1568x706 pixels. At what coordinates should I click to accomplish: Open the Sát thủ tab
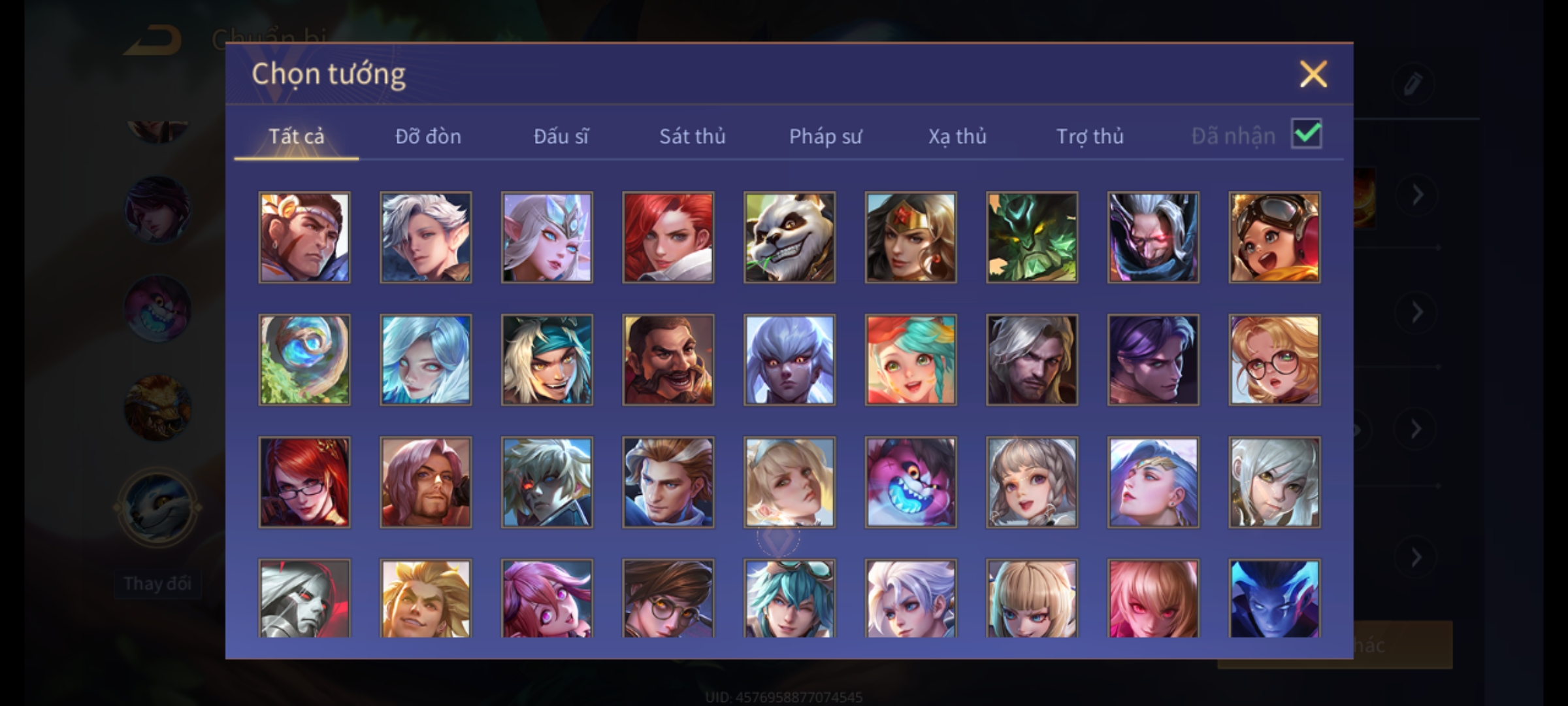point(692,137)
